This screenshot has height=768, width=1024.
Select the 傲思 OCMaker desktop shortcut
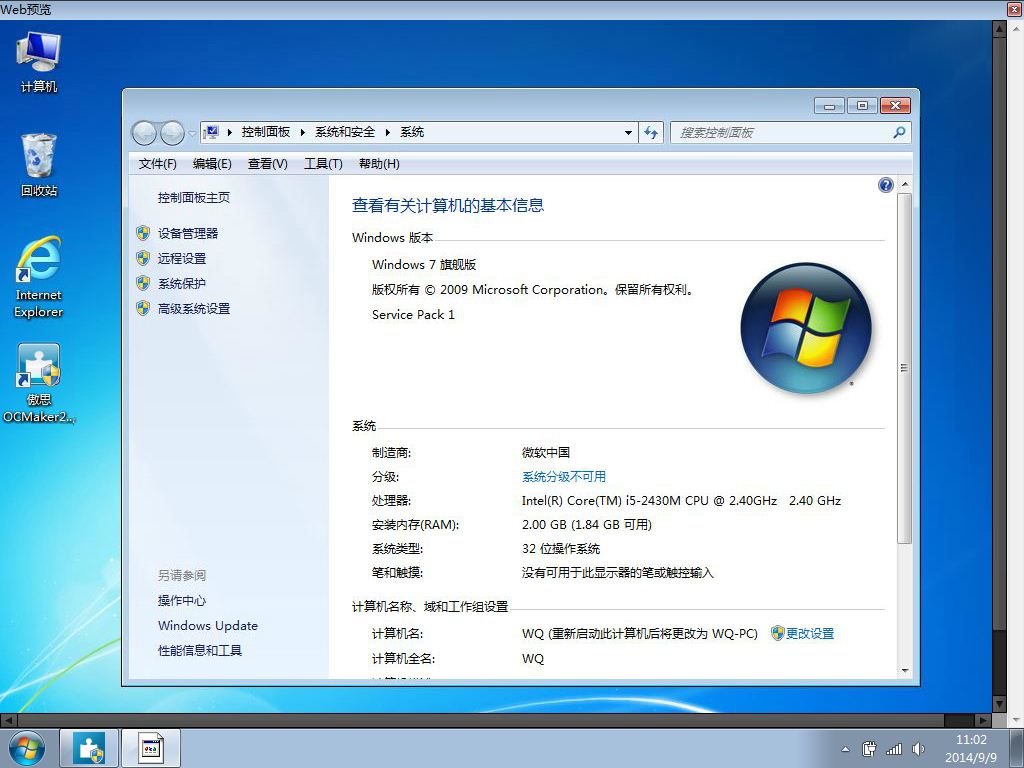click(x=39, y=383)
